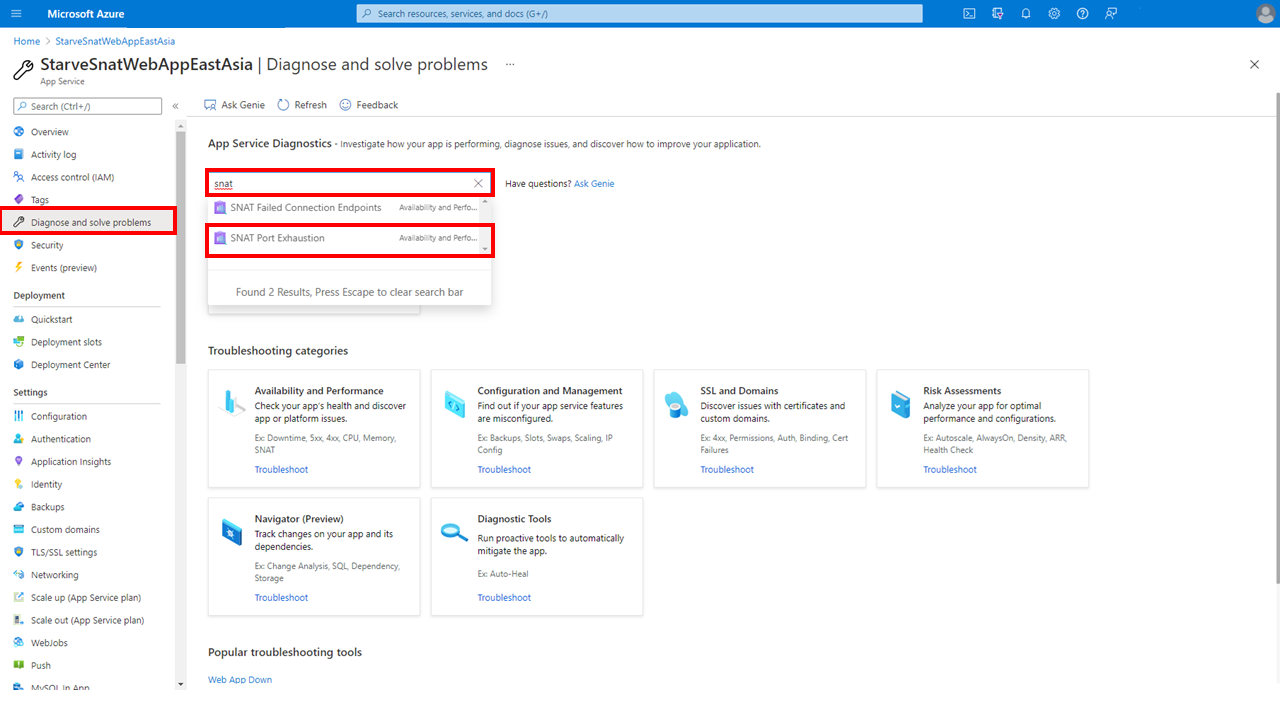Open the notifications bell icon
Image resolution: width=1280 pixels, height=720 pixels.
point(1026,14)
